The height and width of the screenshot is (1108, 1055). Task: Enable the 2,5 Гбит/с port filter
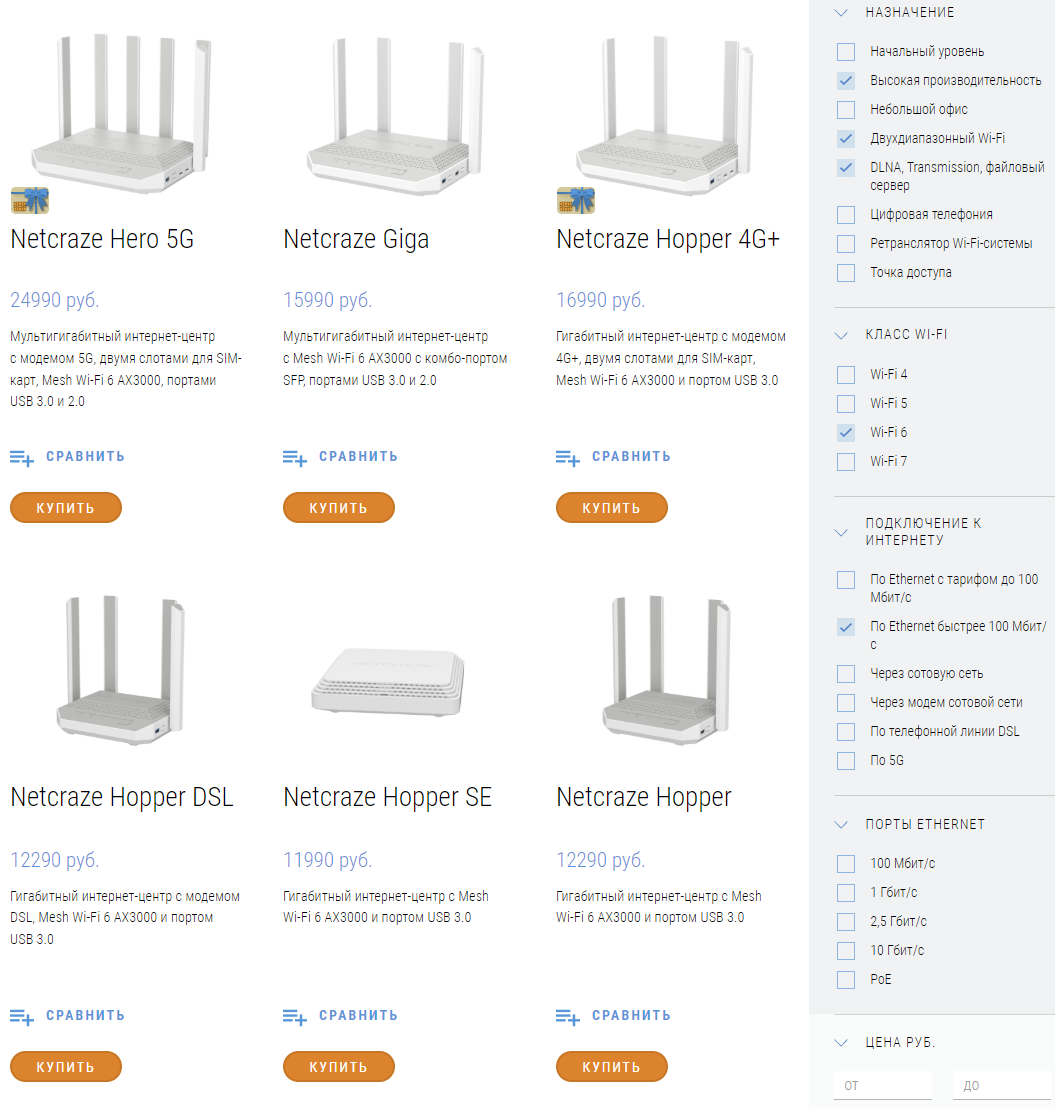point(846,921)
